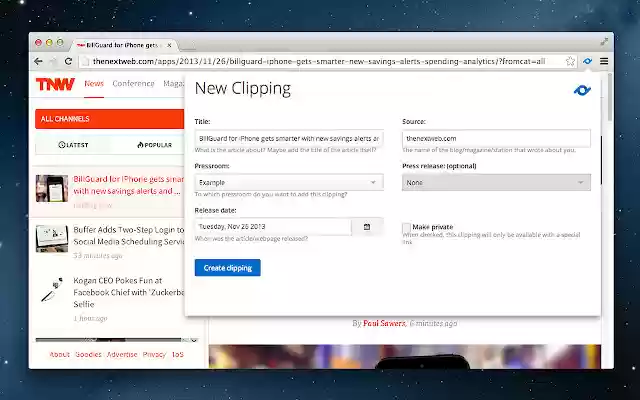The height and width of the screenshot is (400, 640).
Task: Click the Title input field
Action: click(x=289, y=138)
